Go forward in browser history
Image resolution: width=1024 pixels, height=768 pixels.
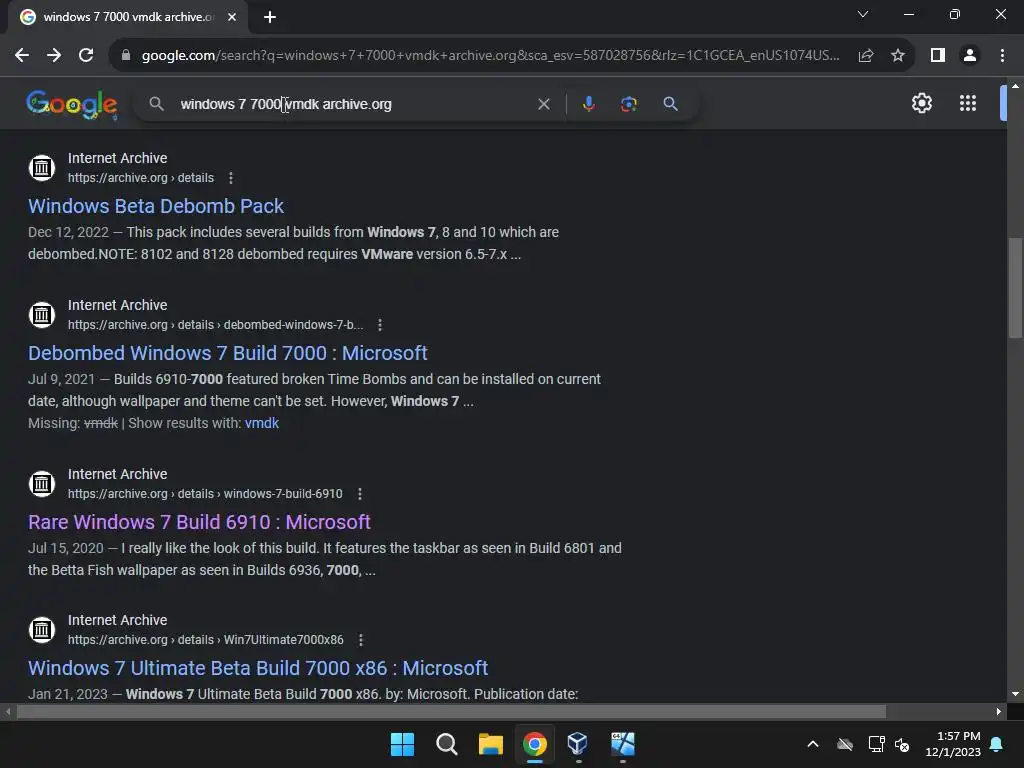(54, 56)
